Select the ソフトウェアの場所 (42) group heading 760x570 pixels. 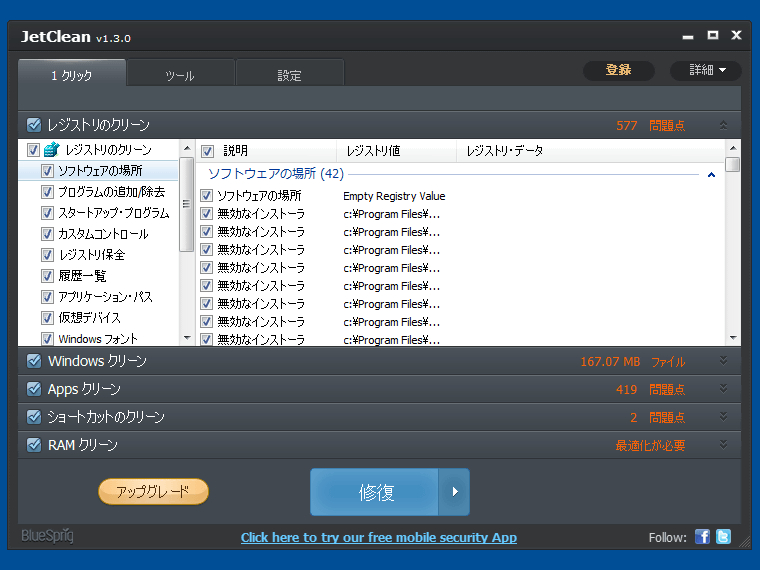[x=276, y=174]
